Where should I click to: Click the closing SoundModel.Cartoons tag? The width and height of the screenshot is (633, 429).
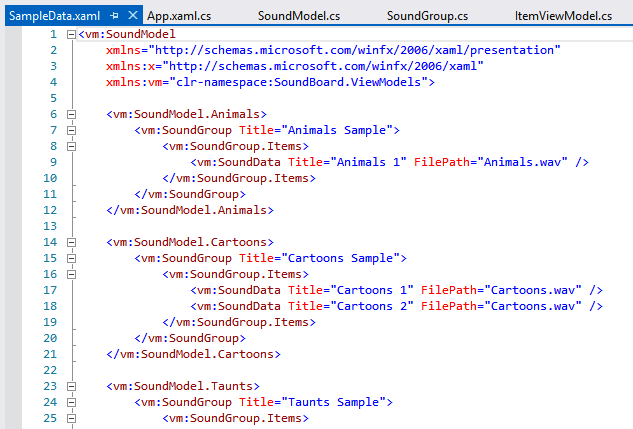click(193, 354)
